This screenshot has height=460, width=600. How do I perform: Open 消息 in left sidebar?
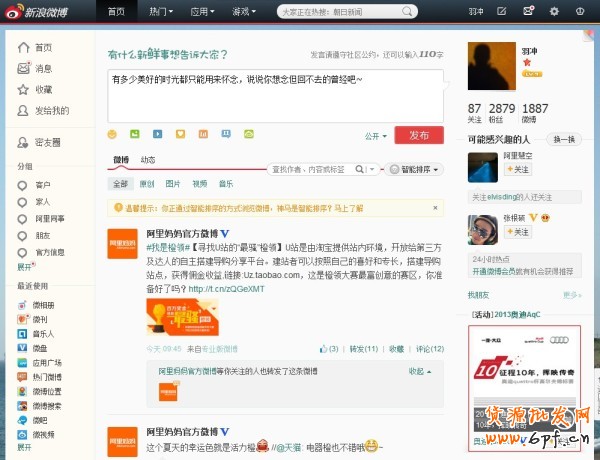pos(35,69)
